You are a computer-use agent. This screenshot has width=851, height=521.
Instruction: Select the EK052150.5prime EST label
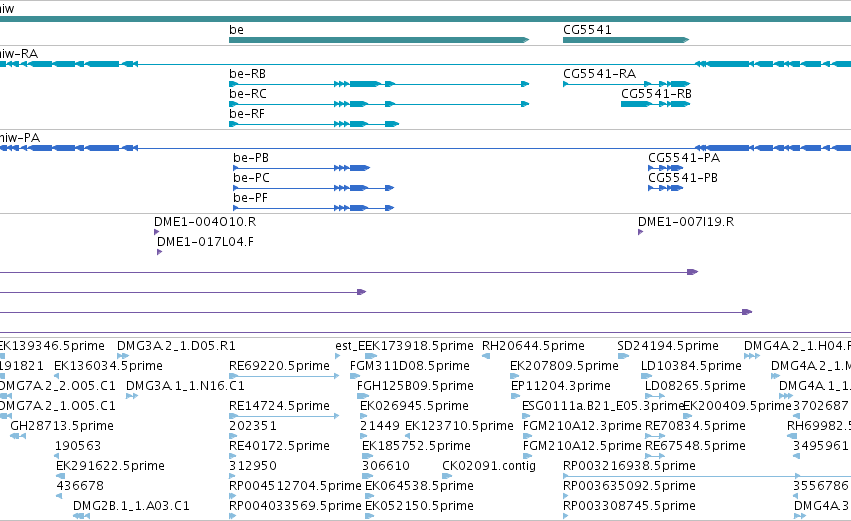pyautogui.click(x=420, y=506)
